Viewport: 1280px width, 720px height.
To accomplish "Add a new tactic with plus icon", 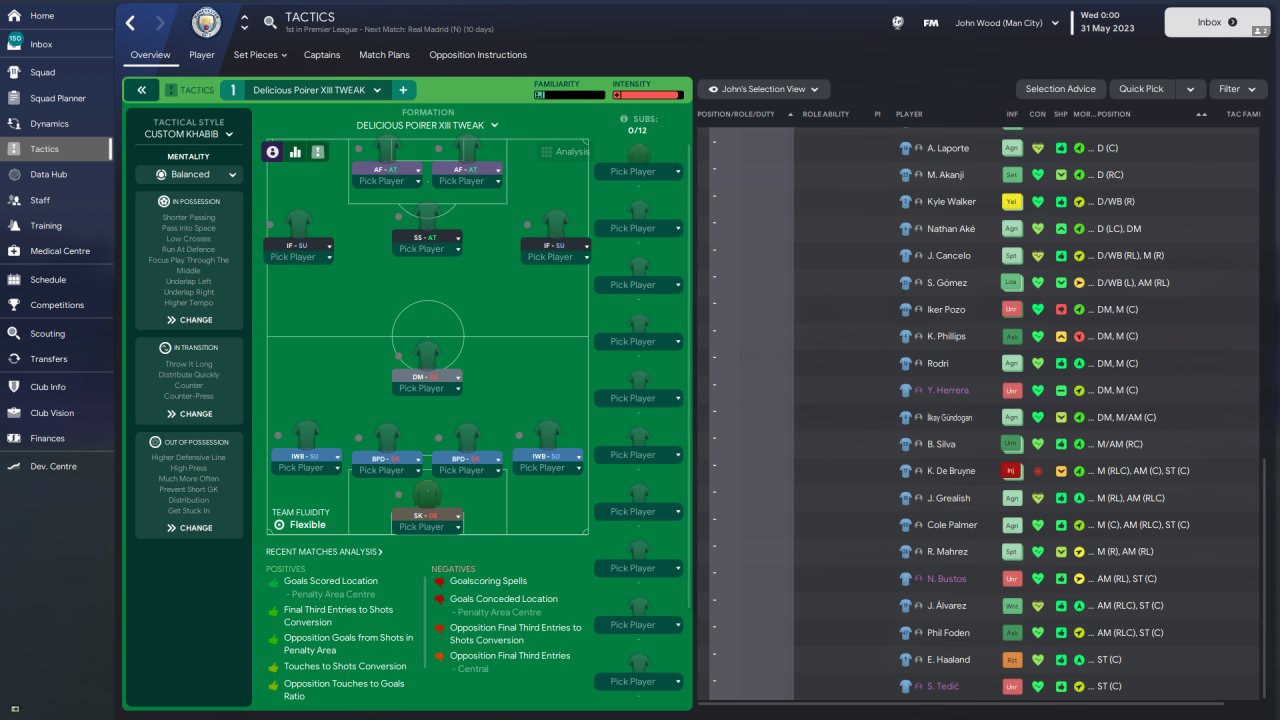I will 402,90.
